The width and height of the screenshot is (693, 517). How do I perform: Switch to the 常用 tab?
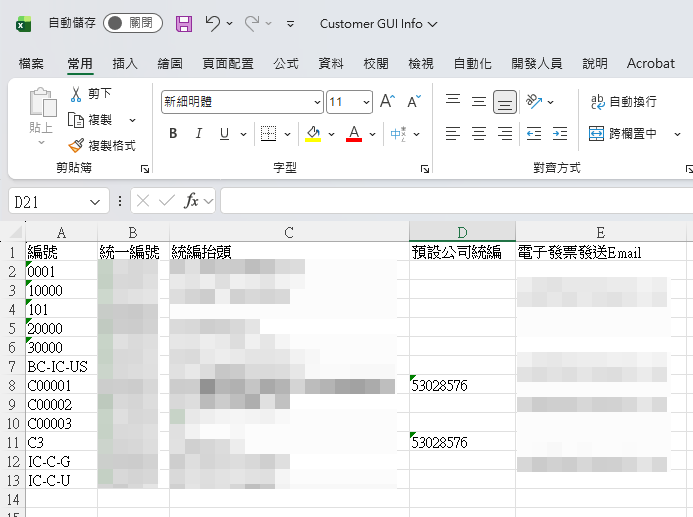[80, 64]
